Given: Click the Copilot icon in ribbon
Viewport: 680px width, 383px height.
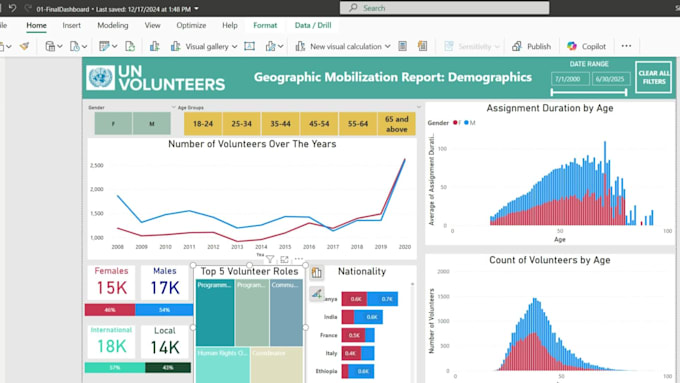Looking at the screenshot, I should (x=572, y=46).
